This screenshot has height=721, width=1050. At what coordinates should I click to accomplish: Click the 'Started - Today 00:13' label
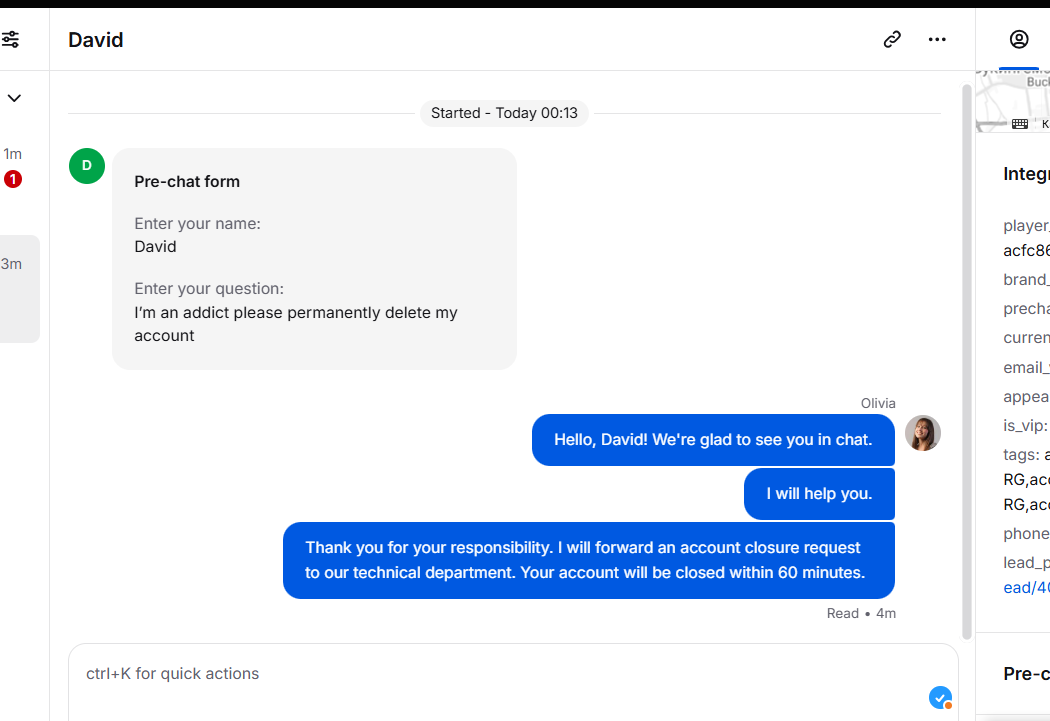click(504, 113)
